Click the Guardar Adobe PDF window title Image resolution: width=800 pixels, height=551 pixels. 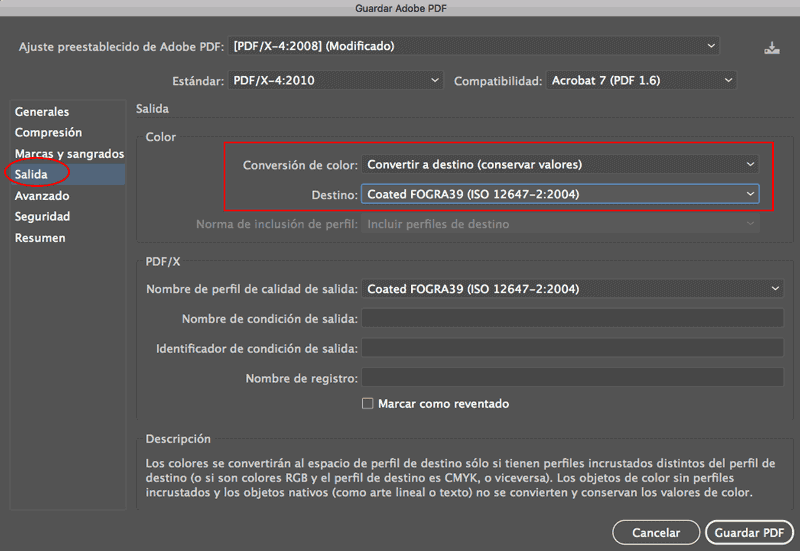(401, 8)
